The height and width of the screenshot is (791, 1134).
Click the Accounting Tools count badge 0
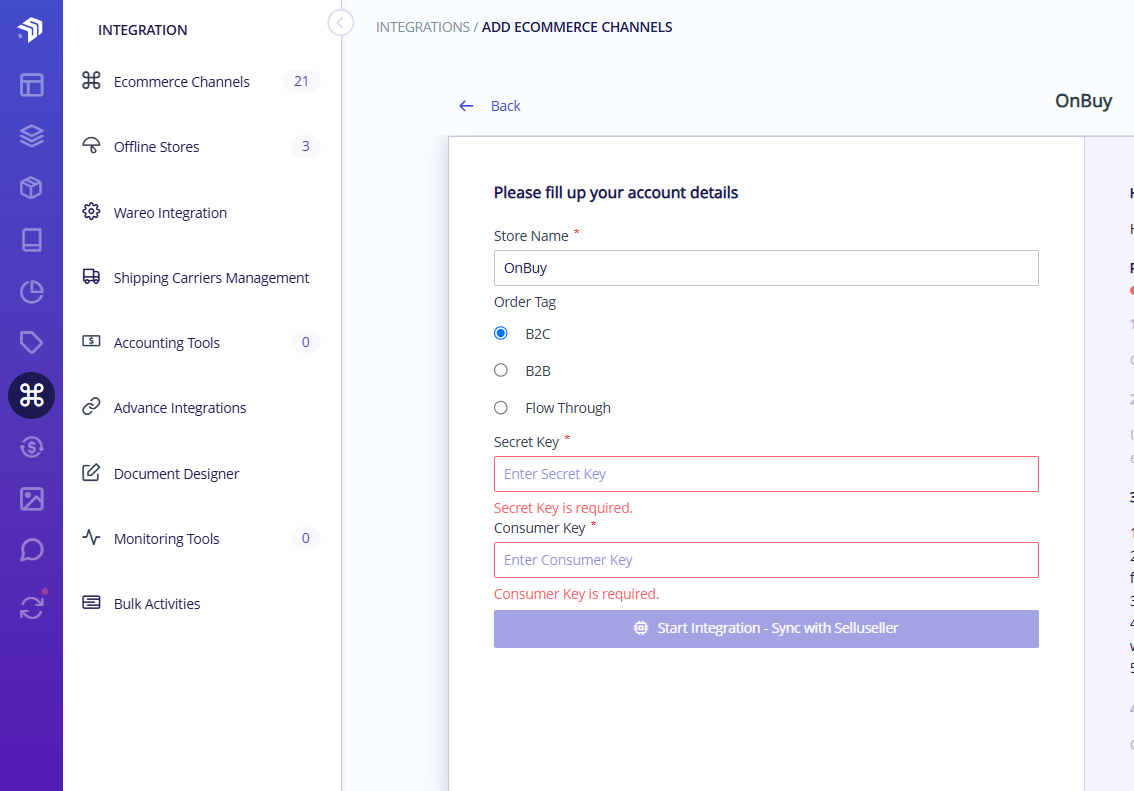tap(305, 342)
